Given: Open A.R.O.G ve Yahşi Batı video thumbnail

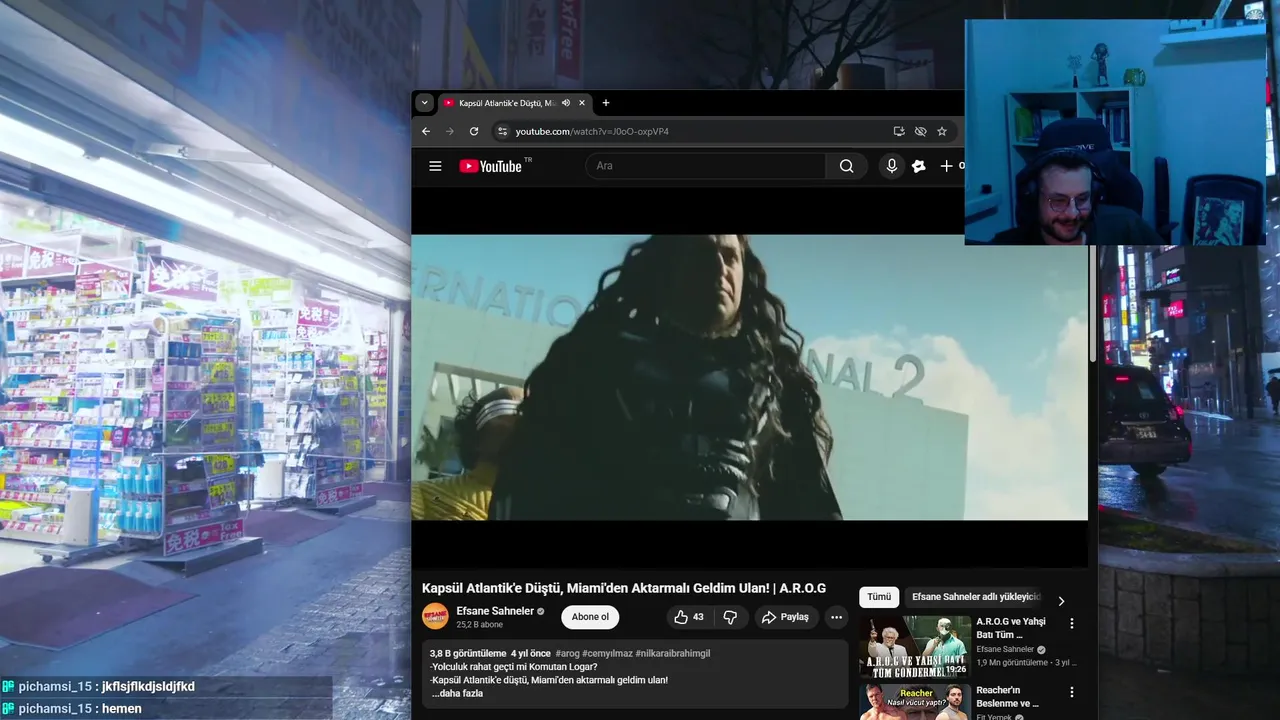Looking at the screenshot, I should (915, 646).
